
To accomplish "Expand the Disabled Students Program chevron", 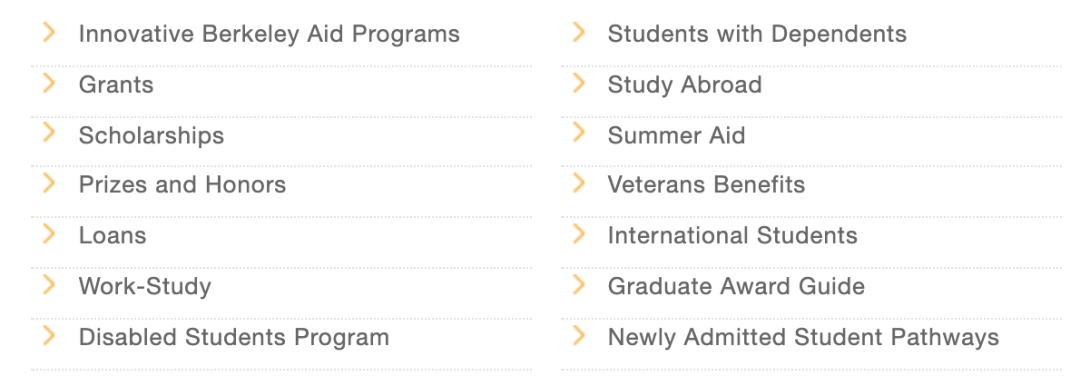I will (49, 335).
